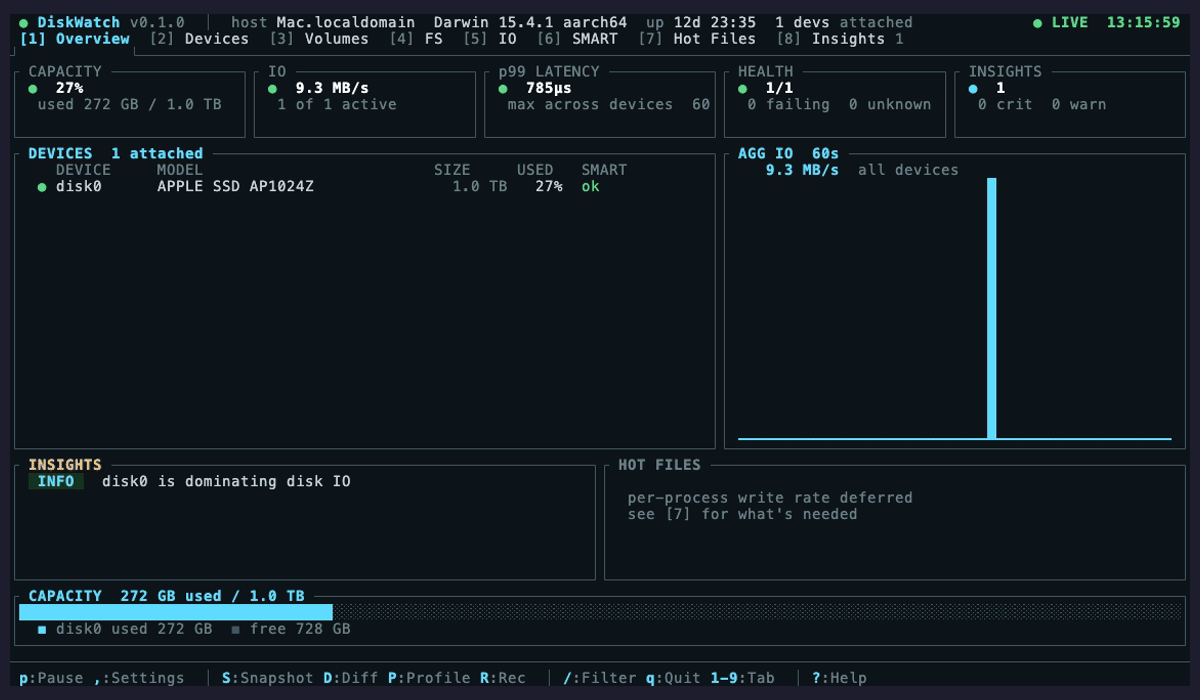Click the SIZE column header
Image resolution: width=1200 pixels, height=700 pixels.
pos(452,170)
